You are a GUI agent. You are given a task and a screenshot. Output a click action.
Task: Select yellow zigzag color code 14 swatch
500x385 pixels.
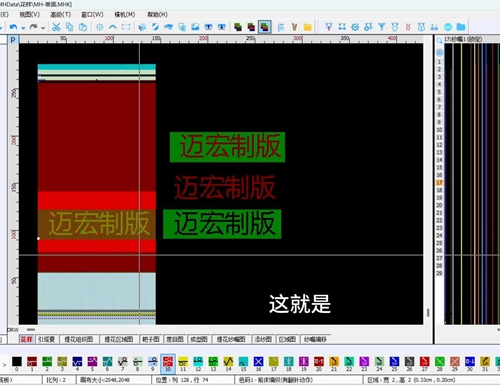point(228,362)
